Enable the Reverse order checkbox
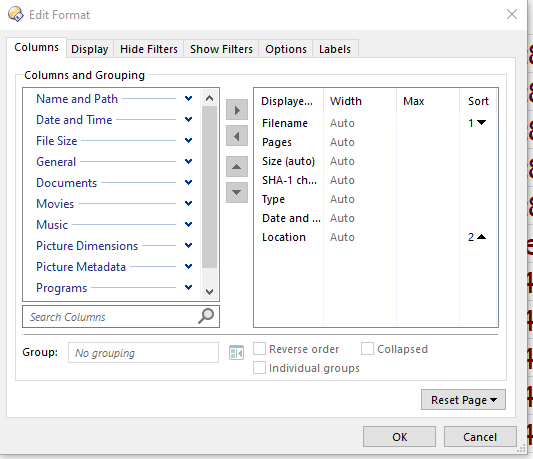The width and height of the screenshot is (533, 459). [259, 349]
